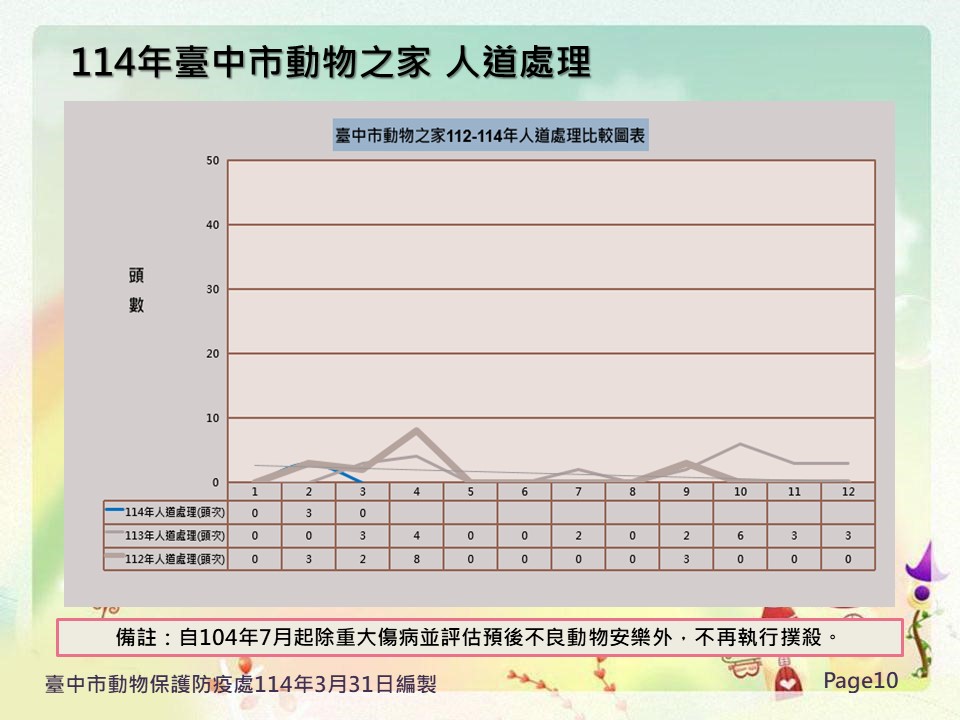Click the y-axis label "10"

click(x=212, y=418)
